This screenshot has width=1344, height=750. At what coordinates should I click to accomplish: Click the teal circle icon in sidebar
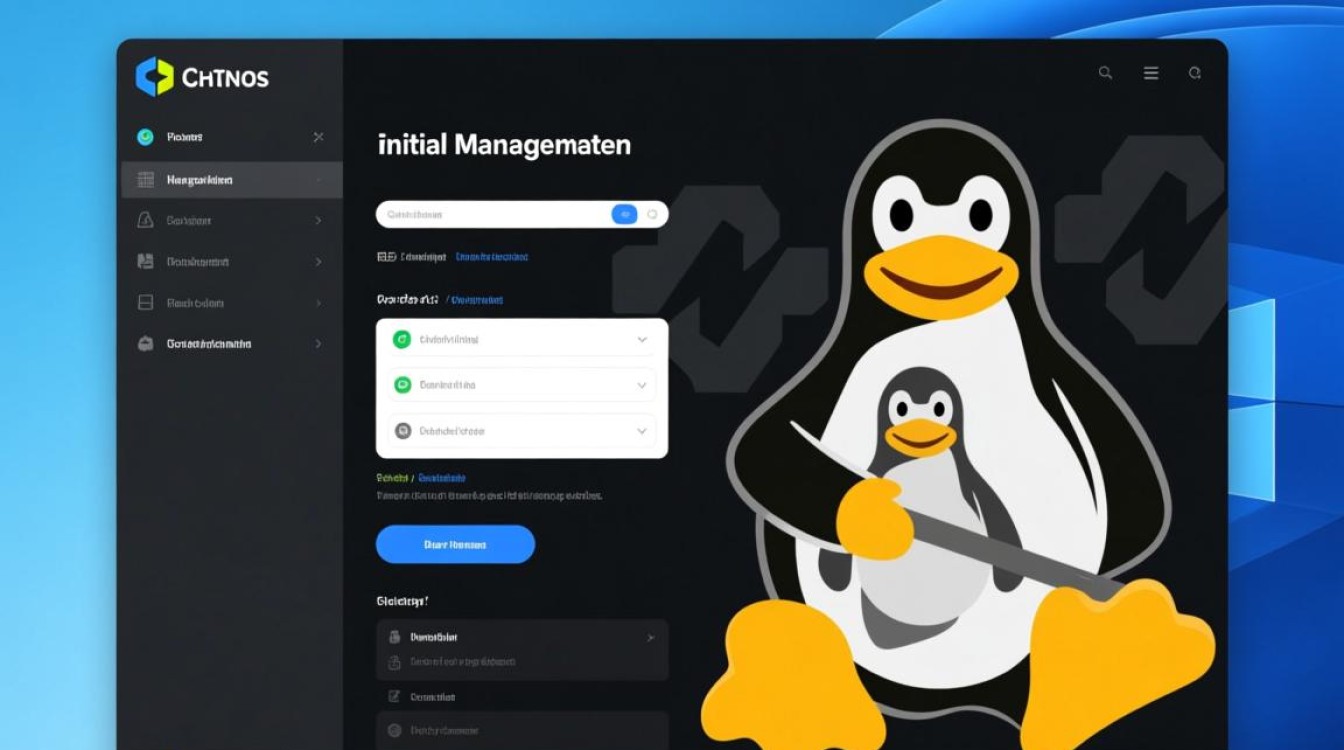(145, 137)
